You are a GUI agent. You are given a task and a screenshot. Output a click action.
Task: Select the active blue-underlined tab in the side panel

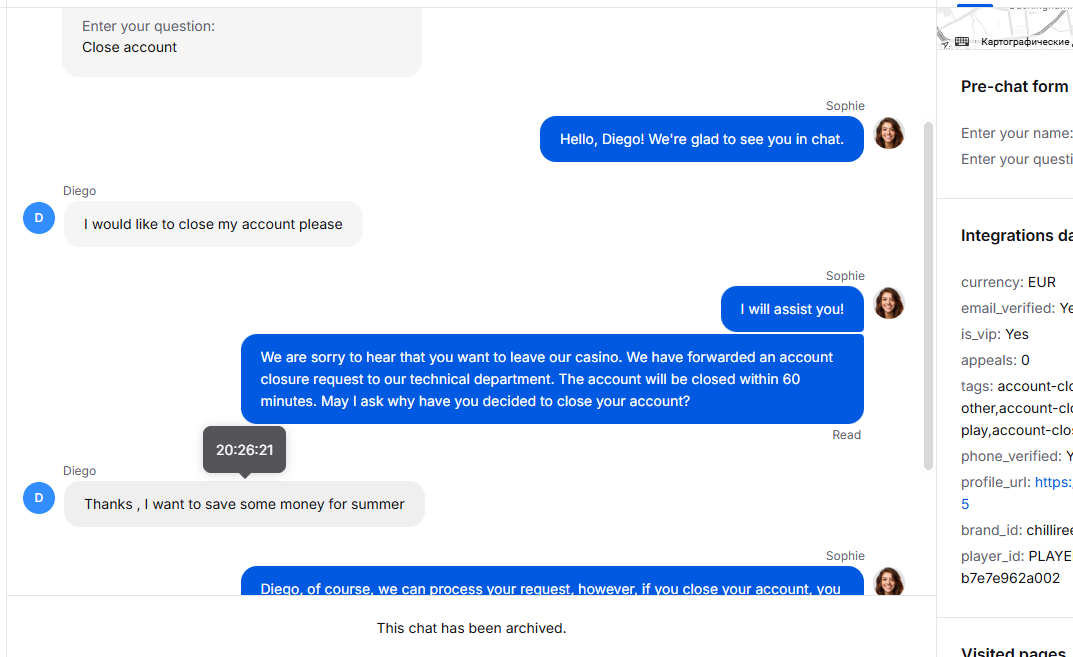pyautogui.click(x=974, y=5)
